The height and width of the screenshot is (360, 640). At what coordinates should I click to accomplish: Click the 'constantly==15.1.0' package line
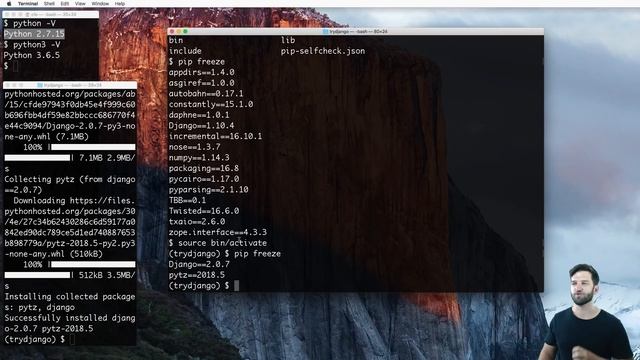pos(211,104)
